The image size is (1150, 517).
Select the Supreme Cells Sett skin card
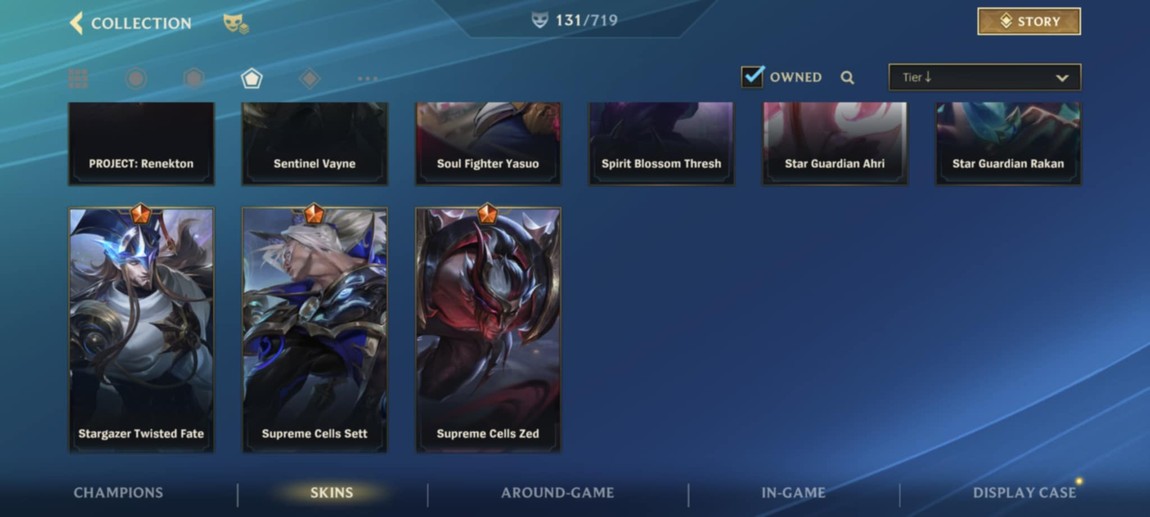point(315,330)
